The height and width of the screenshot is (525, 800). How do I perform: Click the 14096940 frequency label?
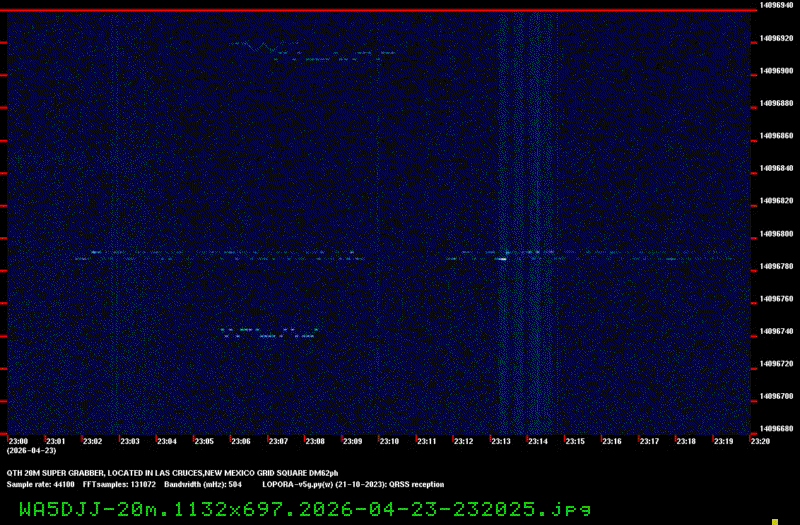tap(776, 5)
